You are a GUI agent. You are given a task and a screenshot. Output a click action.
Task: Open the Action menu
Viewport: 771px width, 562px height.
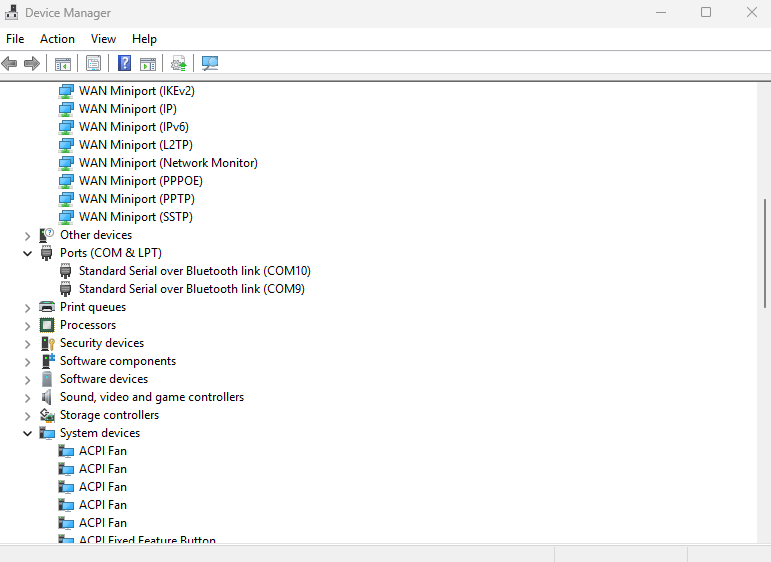[x=58, y=39]
